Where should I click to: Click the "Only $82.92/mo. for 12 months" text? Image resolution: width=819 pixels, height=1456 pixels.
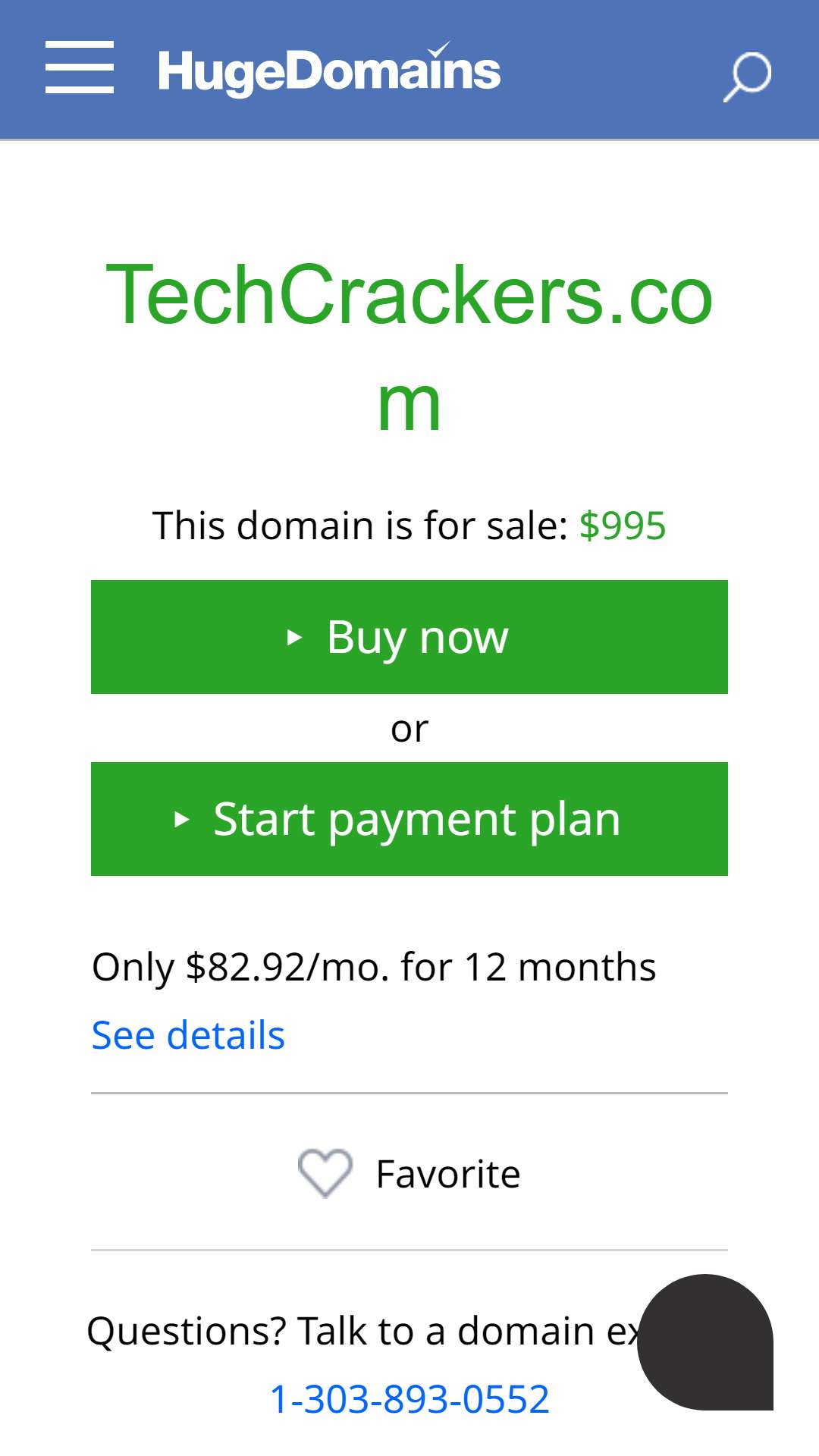(x=374, y=968)
